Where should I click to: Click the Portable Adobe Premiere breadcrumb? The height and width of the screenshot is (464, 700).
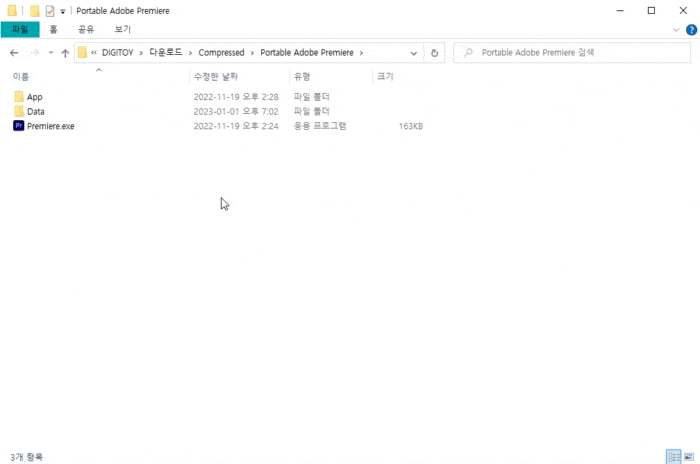pyautogui.click(x=307, y=53)
